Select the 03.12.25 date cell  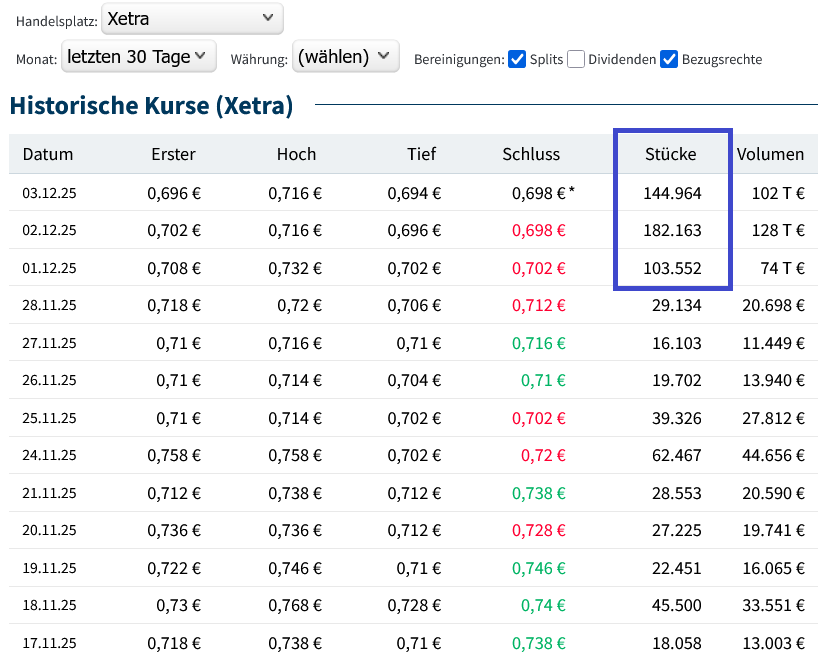[x=49, y=193]
